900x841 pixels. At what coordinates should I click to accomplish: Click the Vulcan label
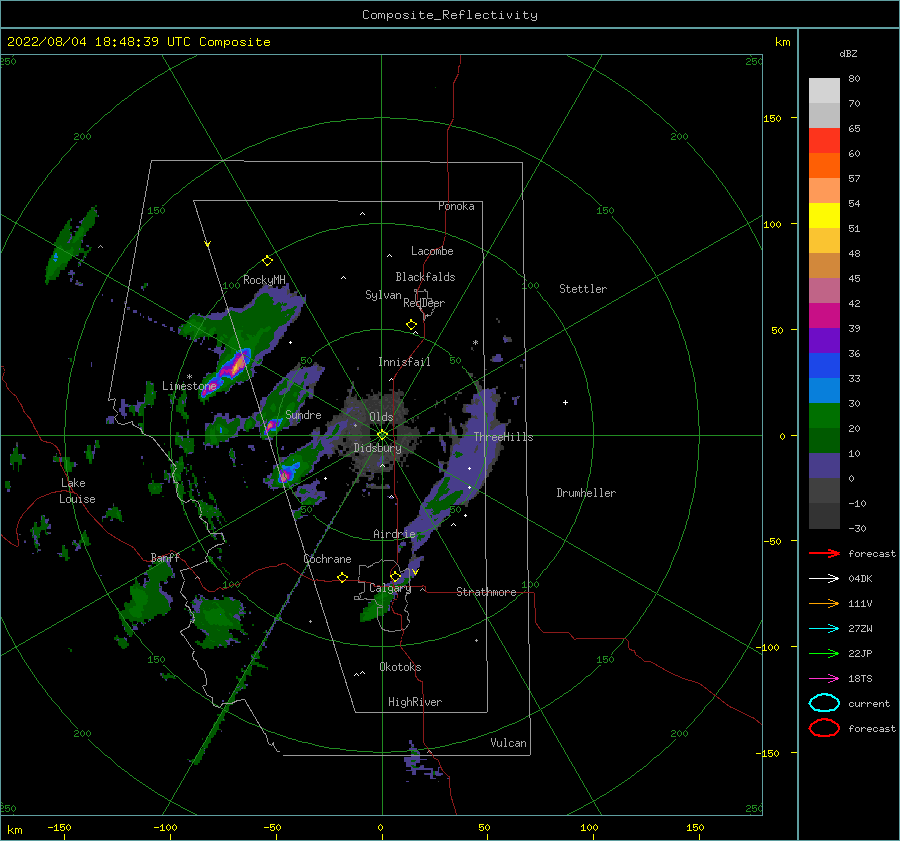point(509,743)
